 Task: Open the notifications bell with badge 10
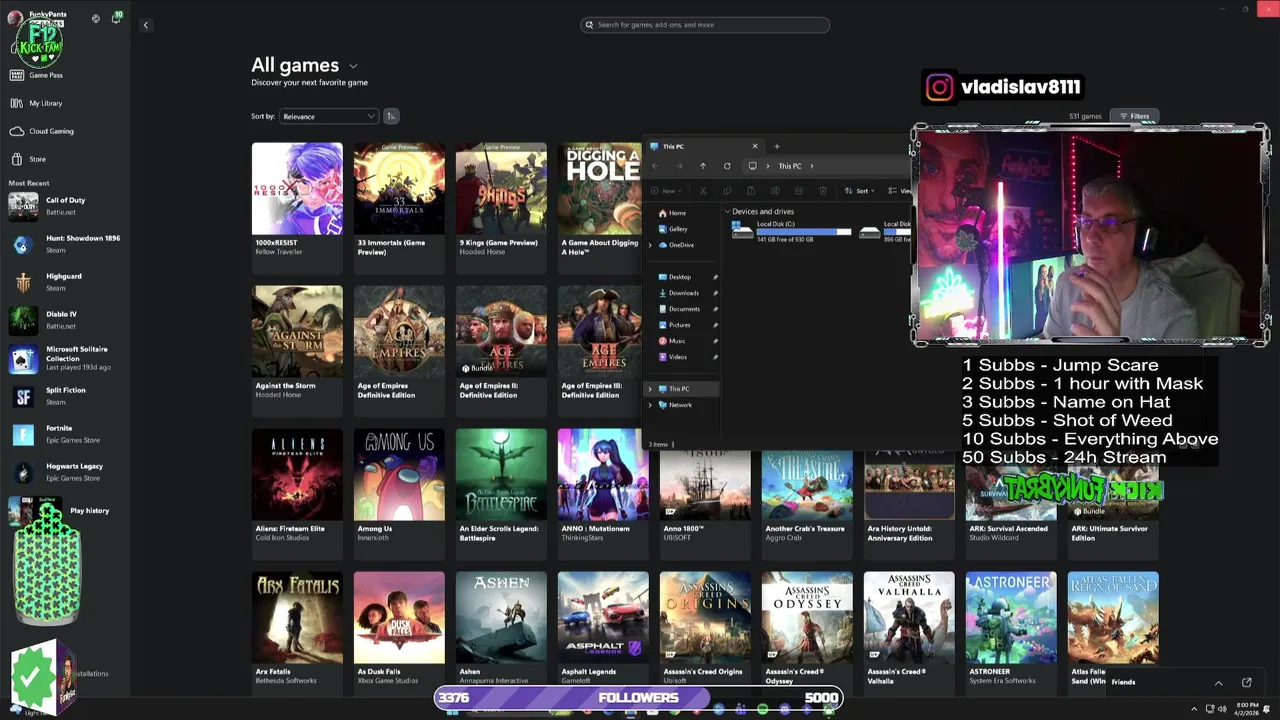[x=116, y=18]
